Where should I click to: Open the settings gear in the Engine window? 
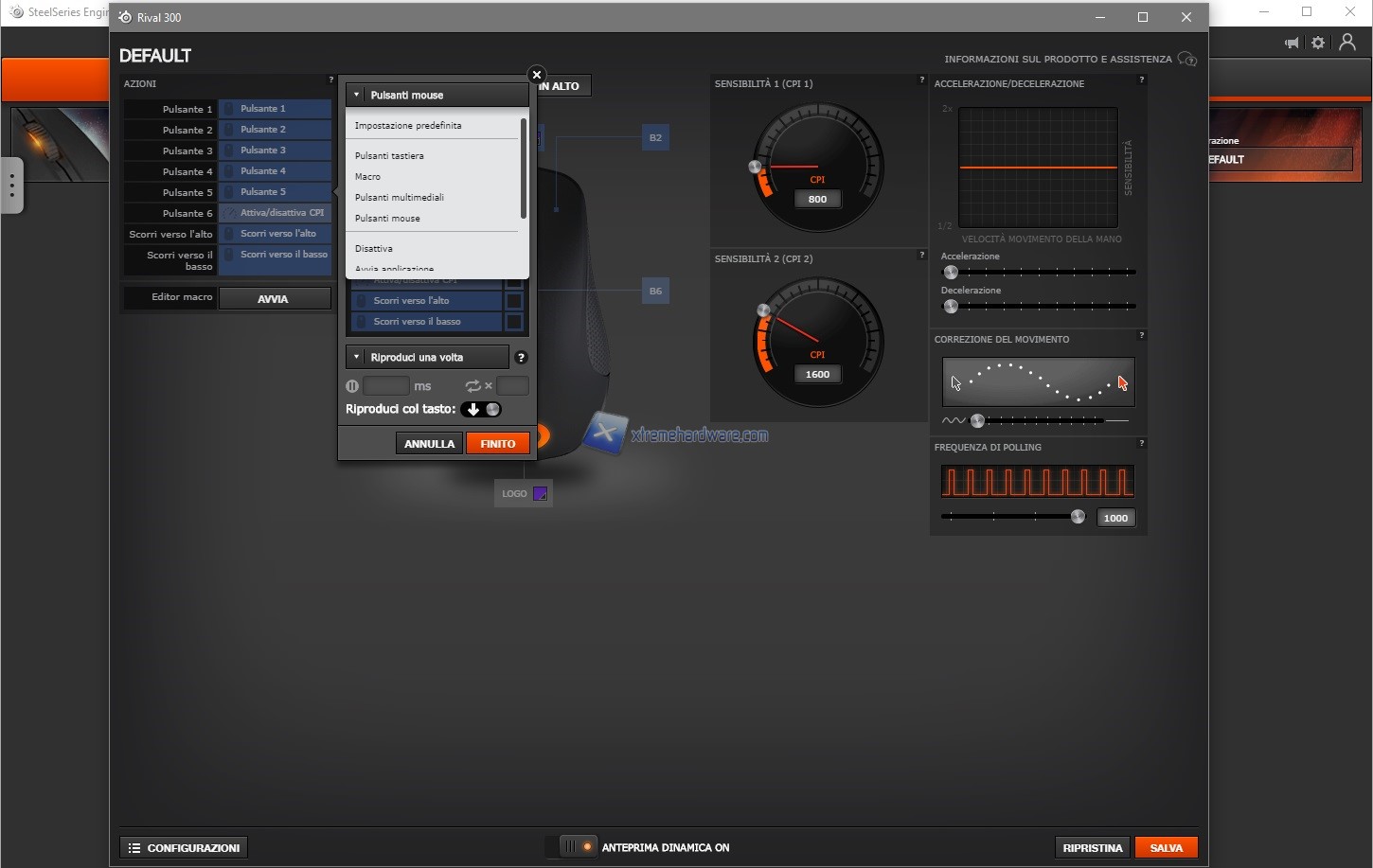click(x=1318, y=43)
